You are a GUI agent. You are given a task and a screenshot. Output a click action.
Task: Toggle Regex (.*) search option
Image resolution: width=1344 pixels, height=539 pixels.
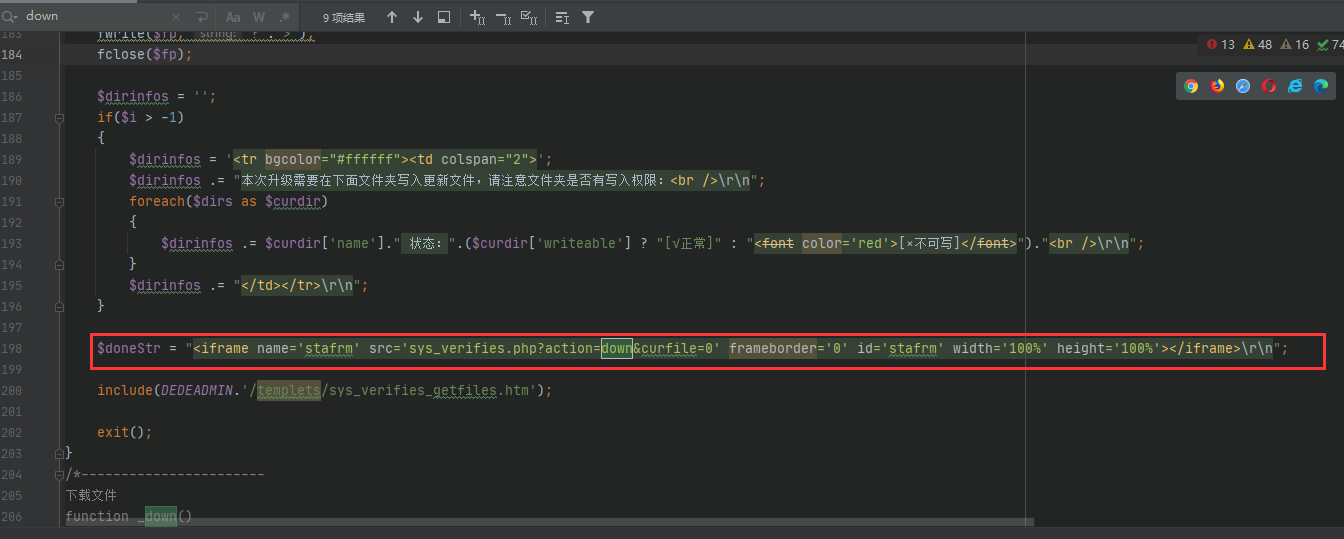click(285, 17)
